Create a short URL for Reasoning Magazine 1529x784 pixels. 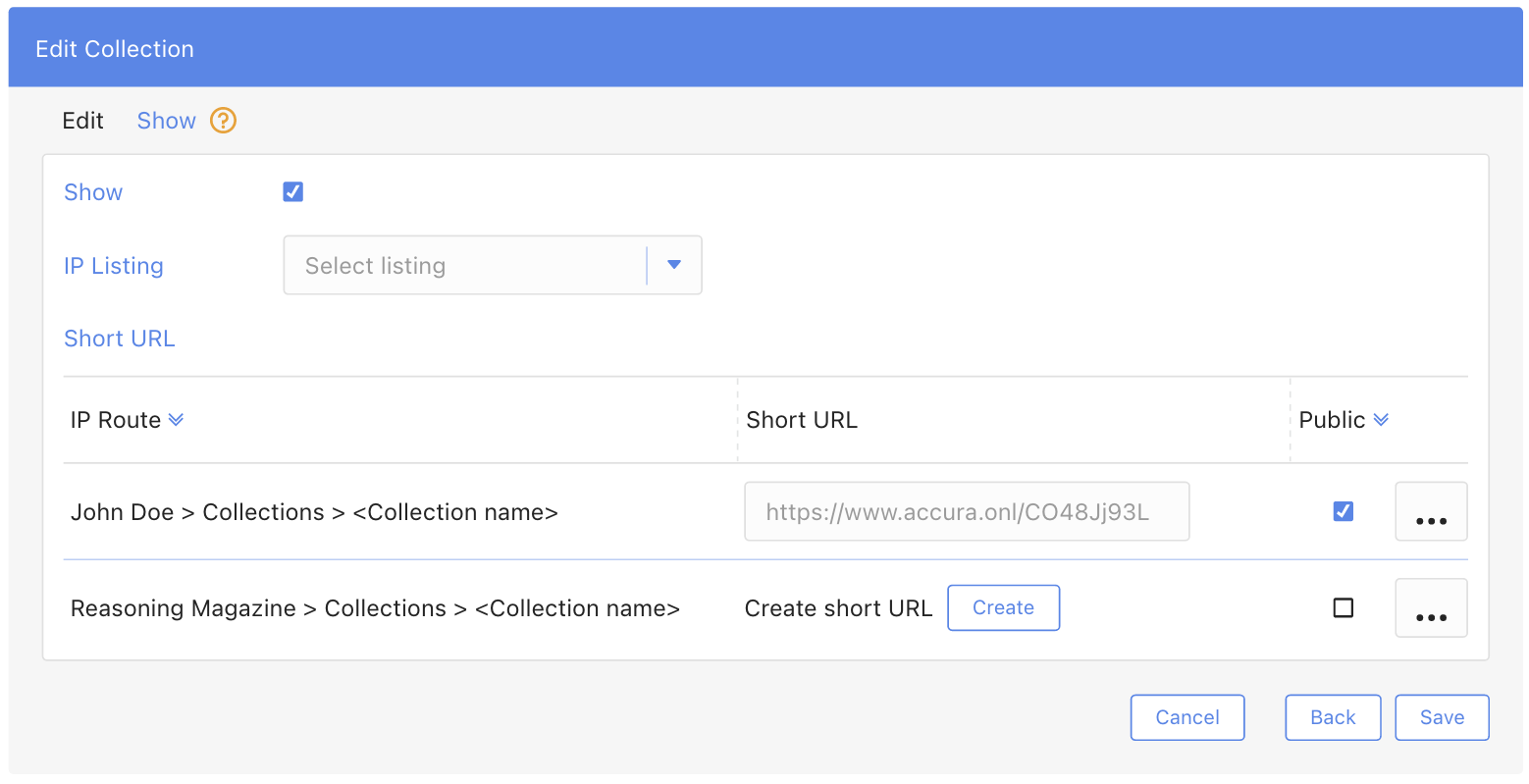[1003, 607]
